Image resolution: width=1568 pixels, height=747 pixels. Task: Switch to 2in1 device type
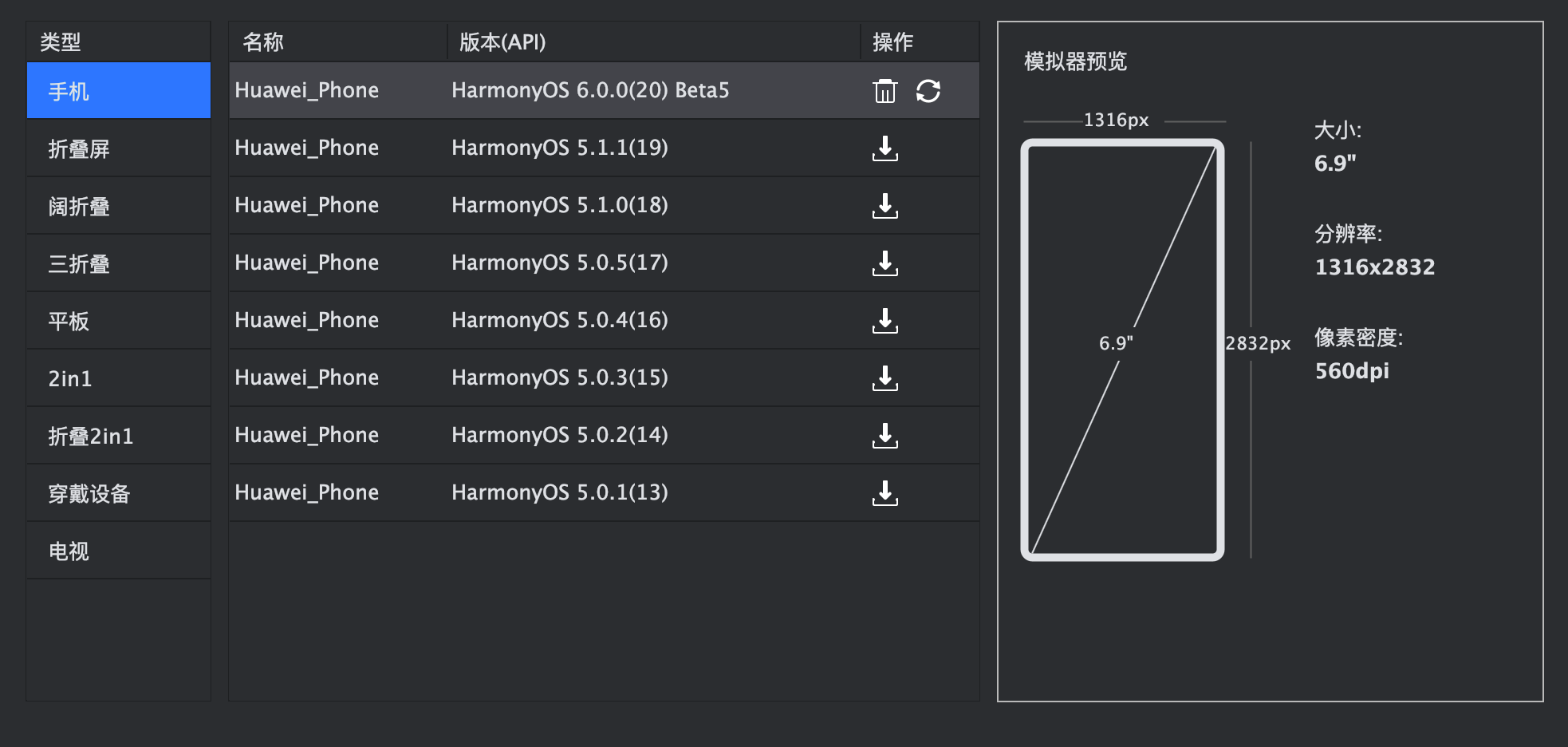118,378
